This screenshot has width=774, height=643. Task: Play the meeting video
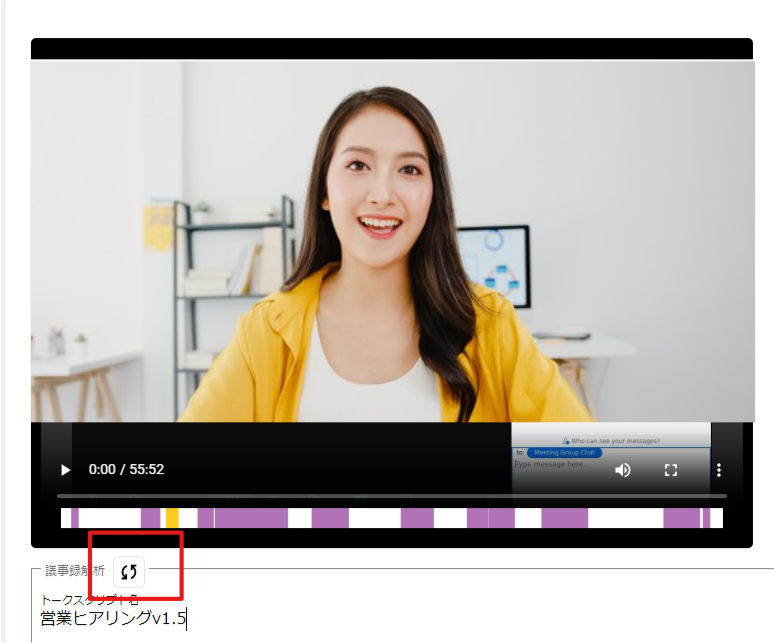66,470
